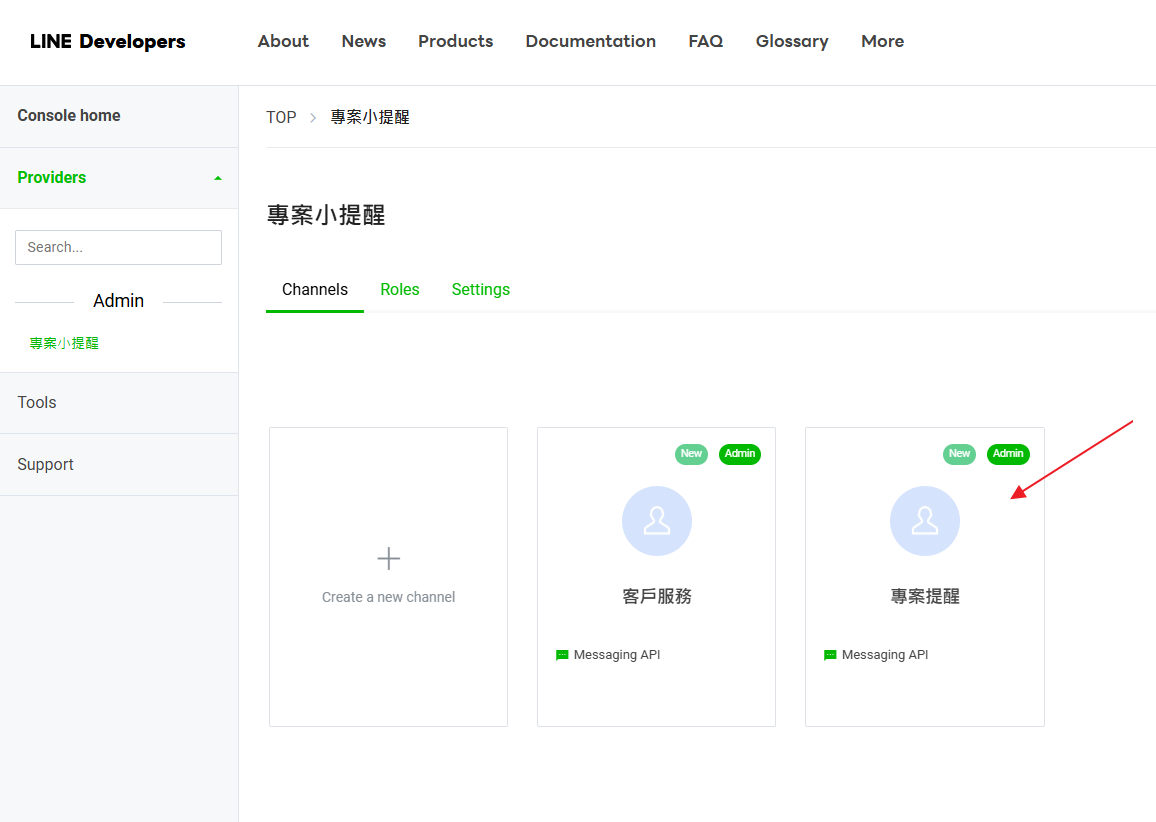Go to Console home
The height and width of the screenshot is (822, 1156).
119,116
